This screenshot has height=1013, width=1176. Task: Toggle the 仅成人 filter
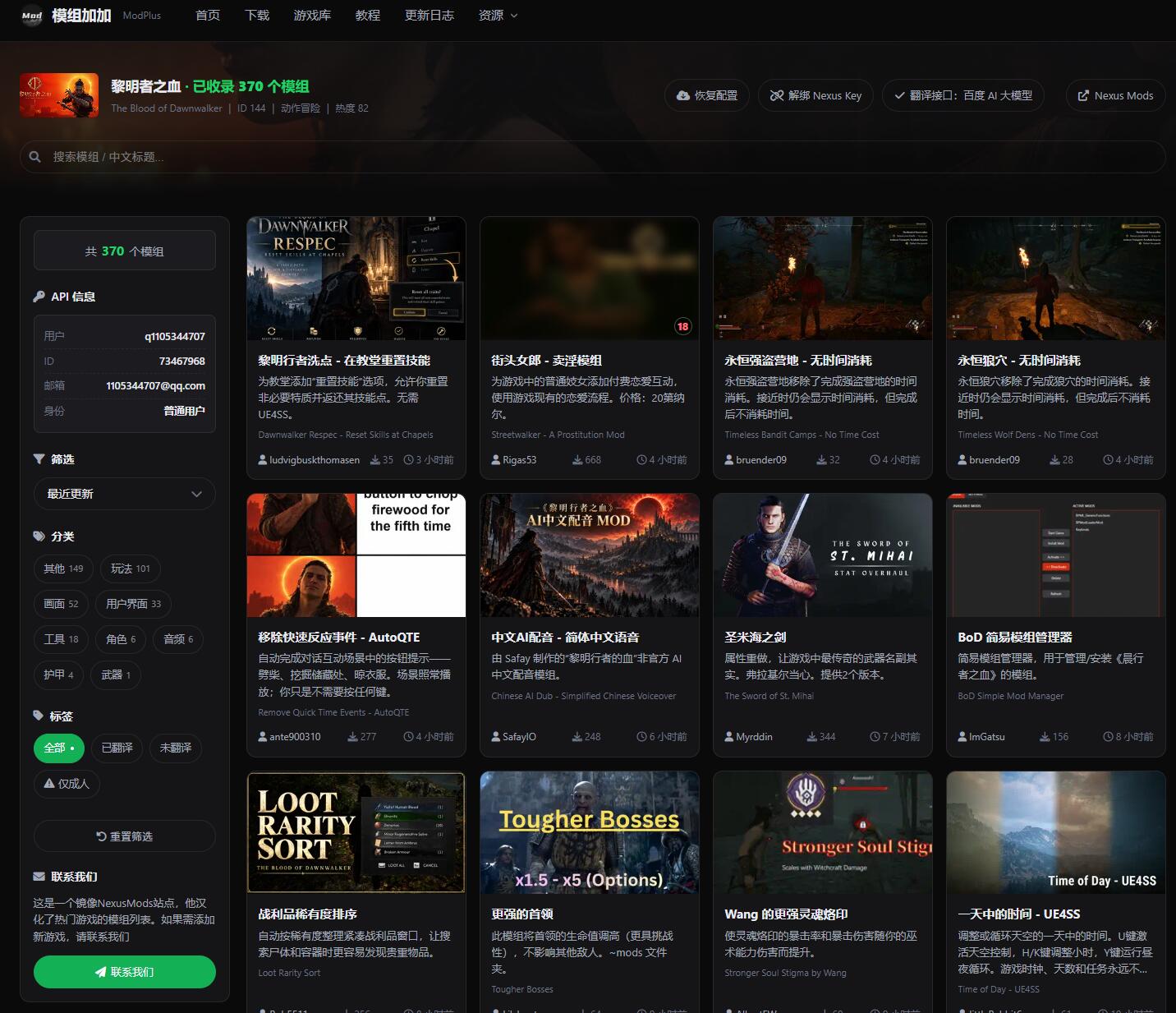point(67,783)
